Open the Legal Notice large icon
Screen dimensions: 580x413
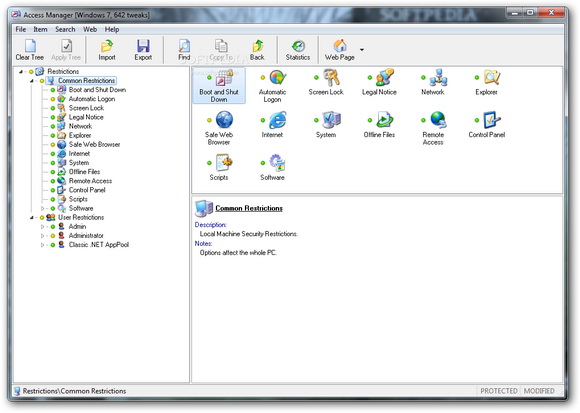(x=385, y=77)
